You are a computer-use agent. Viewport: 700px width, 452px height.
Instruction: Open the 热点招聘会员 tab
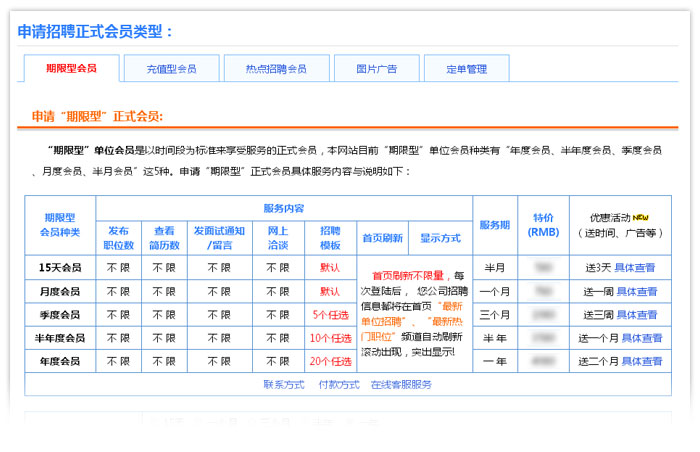[x=276, y=69]
